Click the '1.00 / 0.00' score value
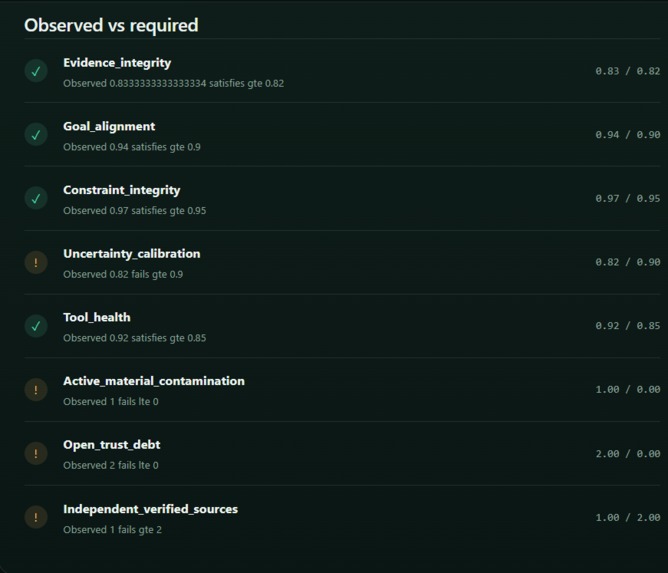The image size is (668, 573). (x=628, y=390)
